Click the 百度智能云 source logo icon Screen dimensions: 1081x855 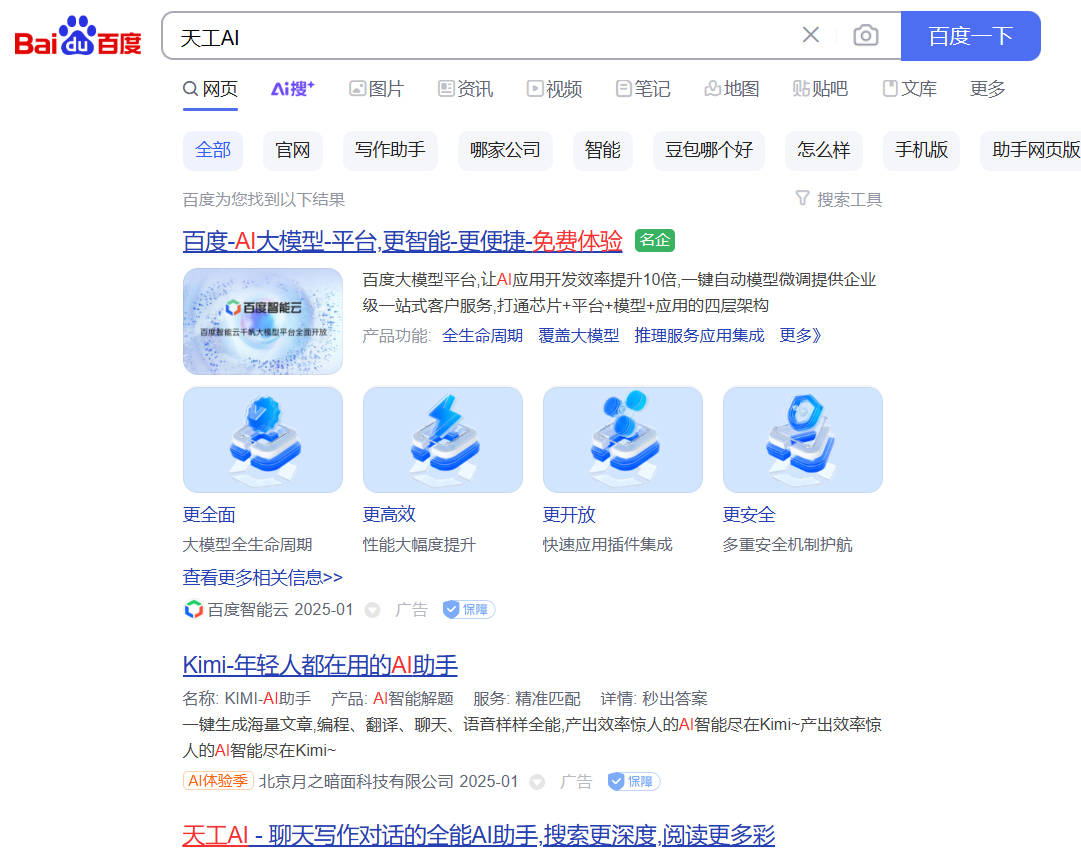193,610
